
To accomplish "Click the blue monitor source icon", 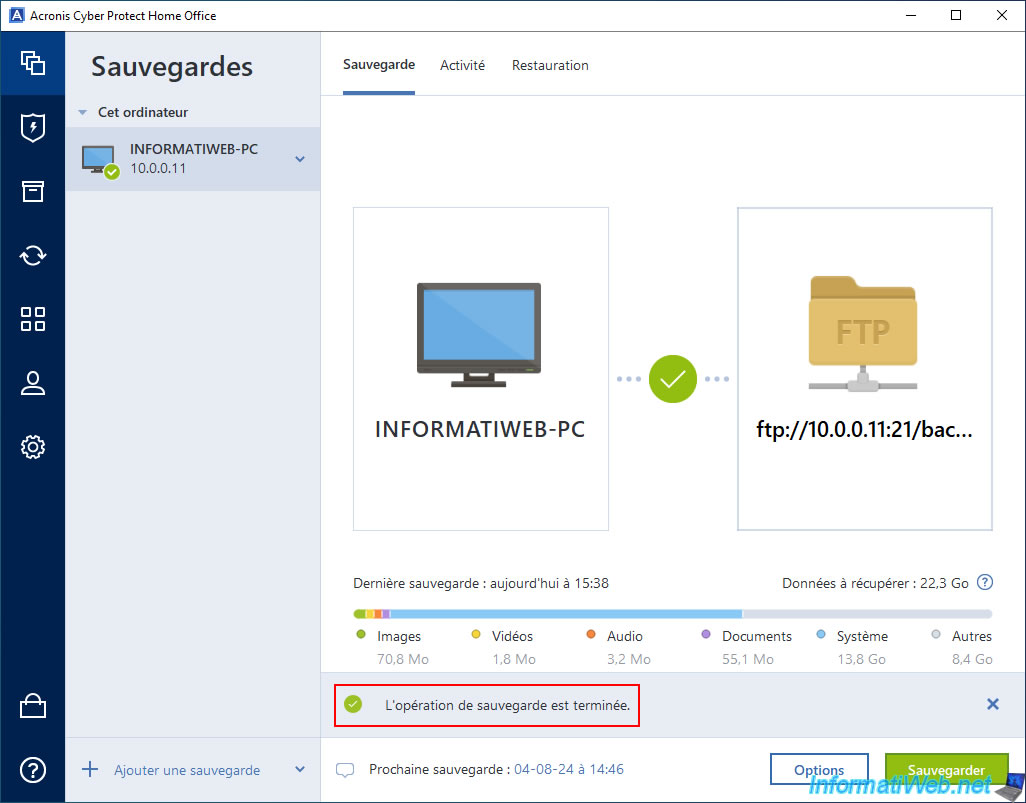I will pyautogui.click(x=479, y=334).
